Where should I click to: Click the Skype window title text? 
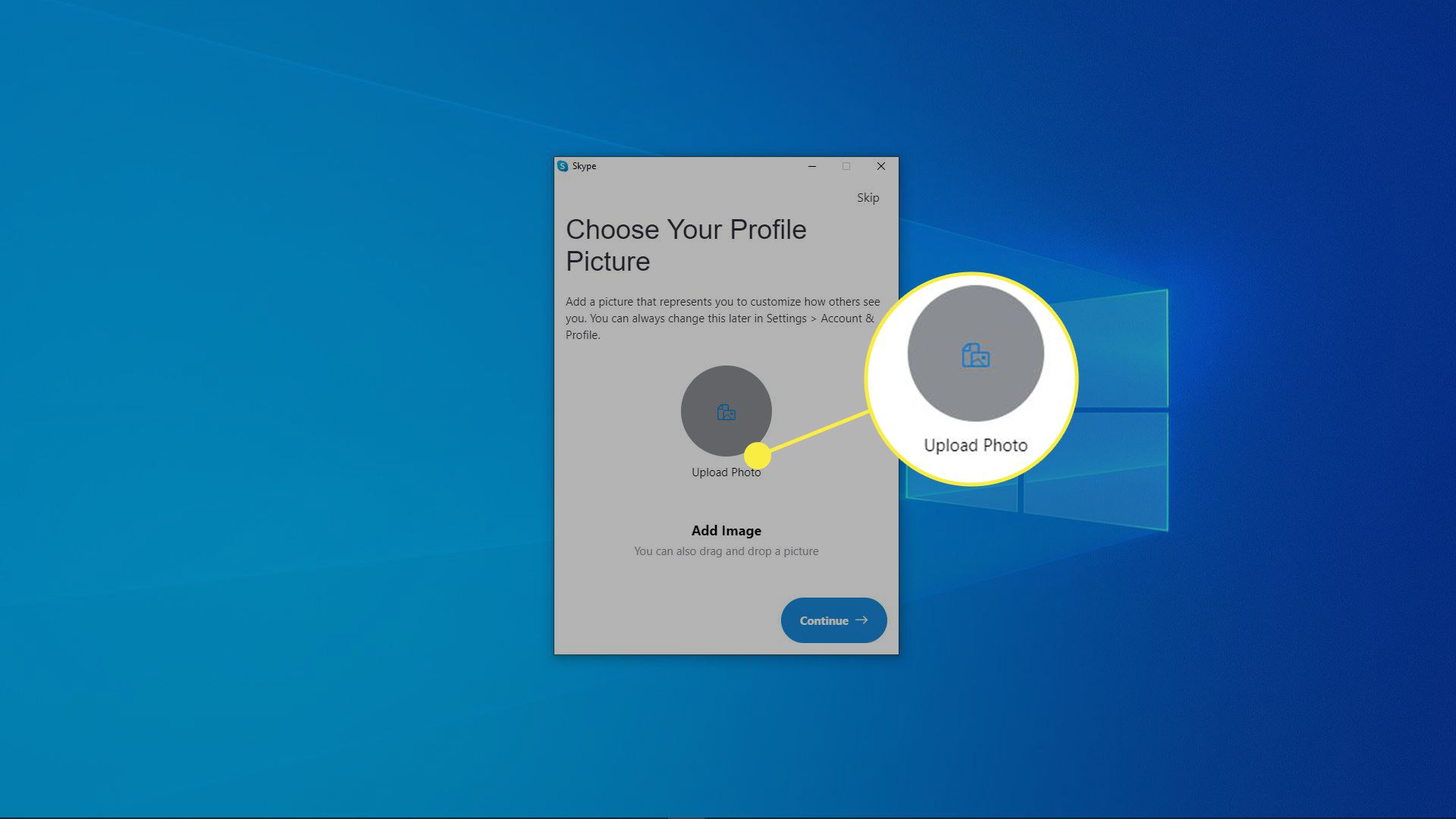[584, 166]
